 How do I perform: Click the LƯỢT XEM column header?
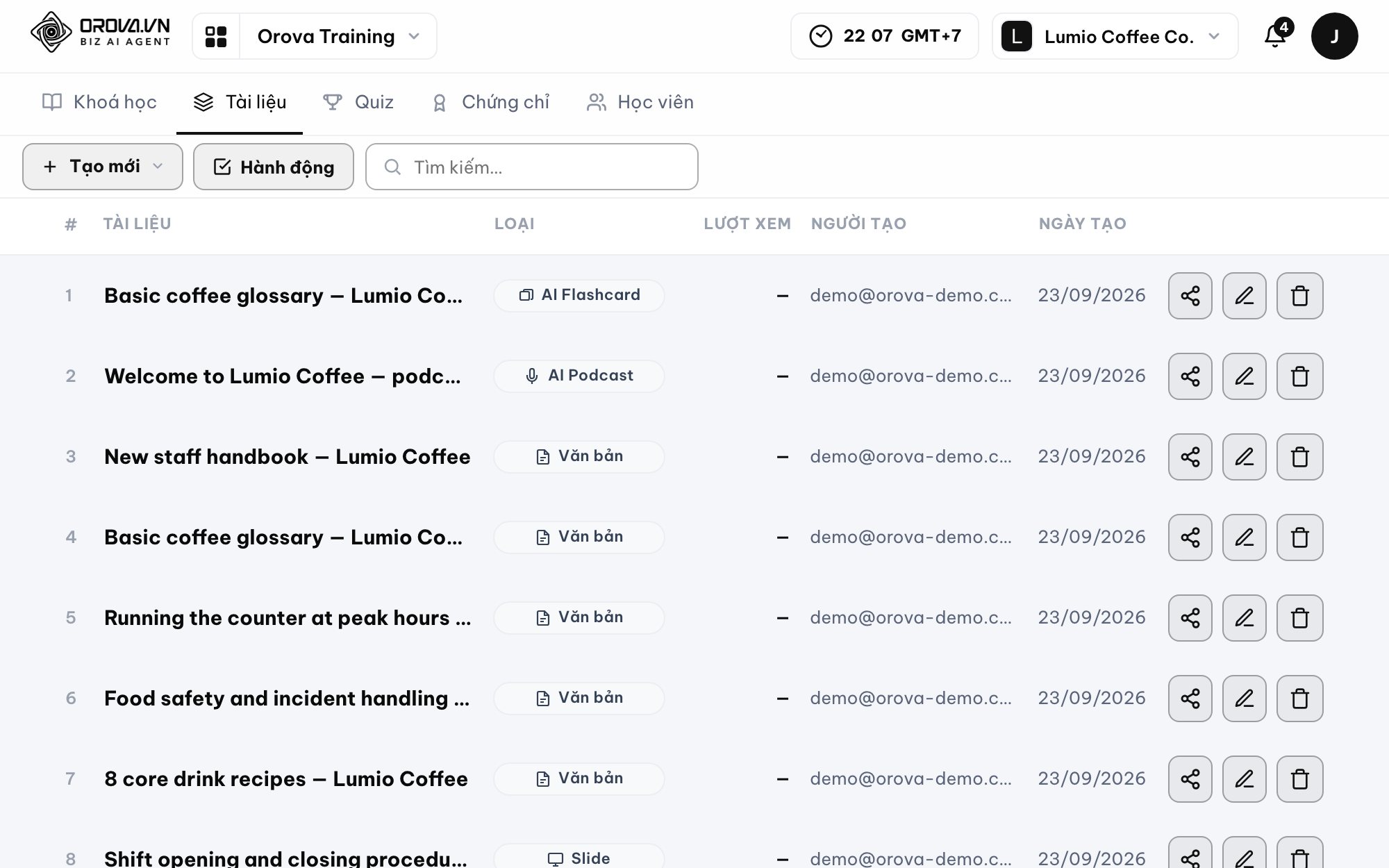(747, 224)
